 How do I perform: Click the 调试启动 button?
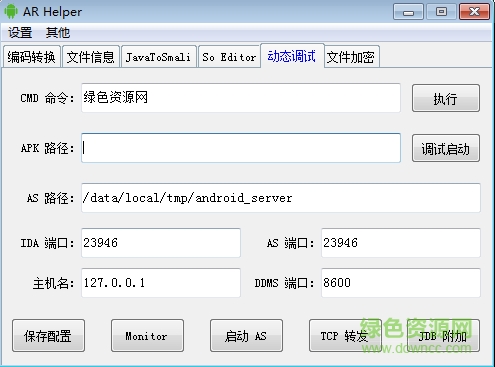click(446, 148)
